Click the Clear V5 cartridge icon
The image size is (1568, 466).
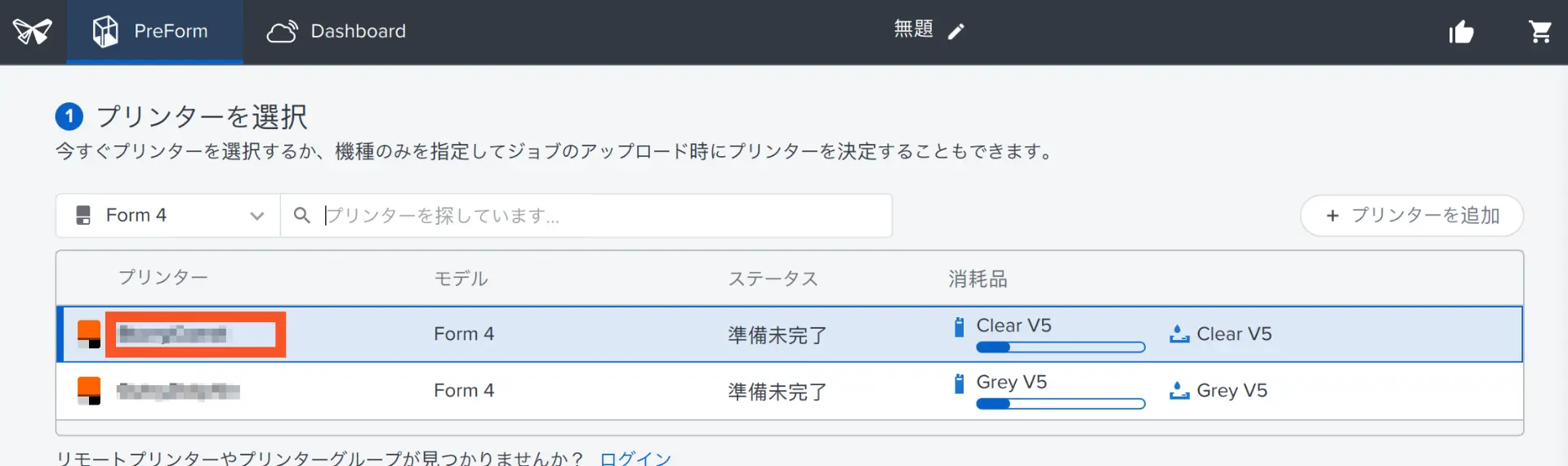960,327
